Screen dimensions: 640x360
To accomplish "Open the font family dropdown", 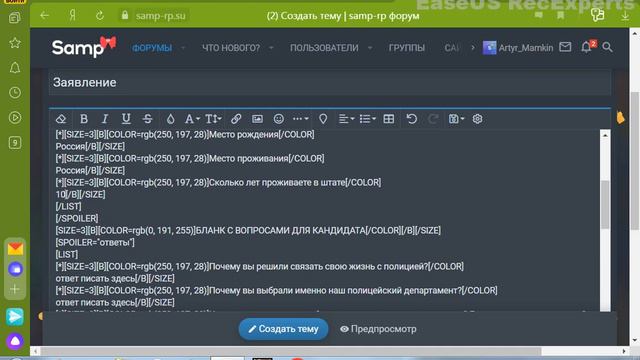I will (191, 119).
